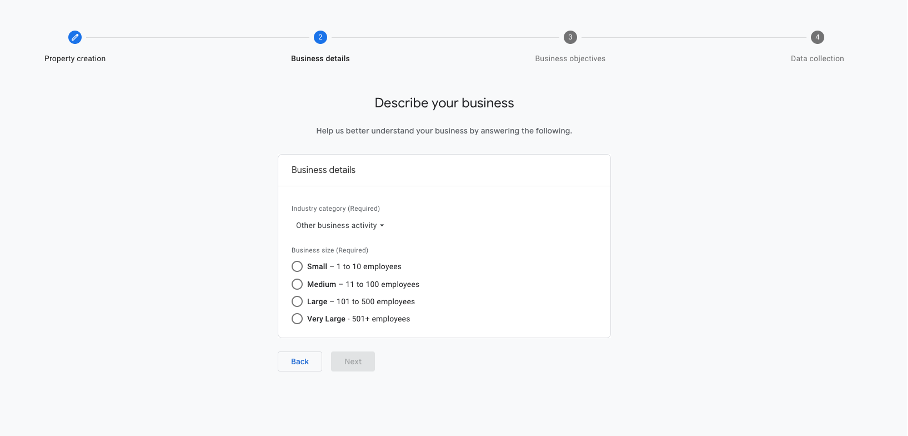This screenshot has width=908, height=436.
Task: Click the step 2 circle icon
Action: tap(320, 37)
